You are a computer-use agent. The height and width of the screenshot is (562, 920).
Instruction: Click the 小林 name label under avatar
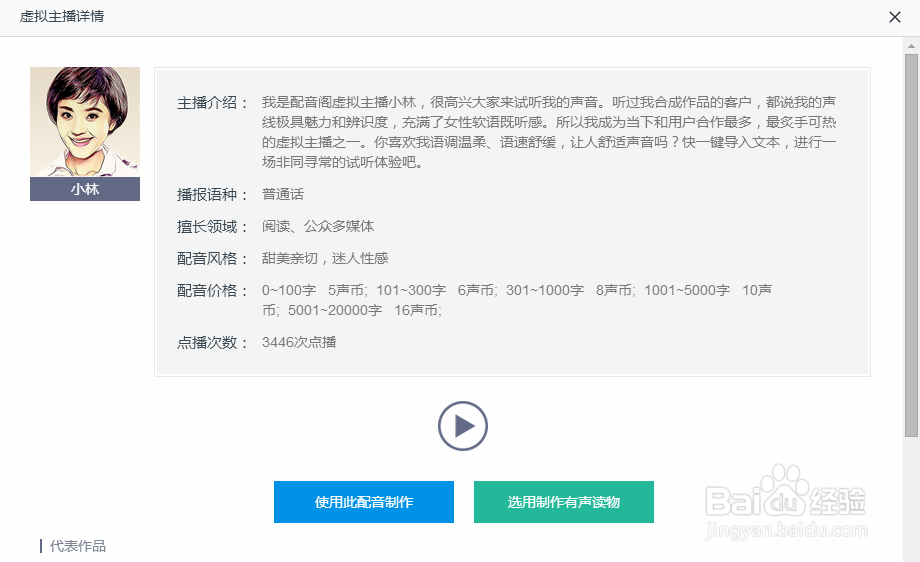(85, 189)
